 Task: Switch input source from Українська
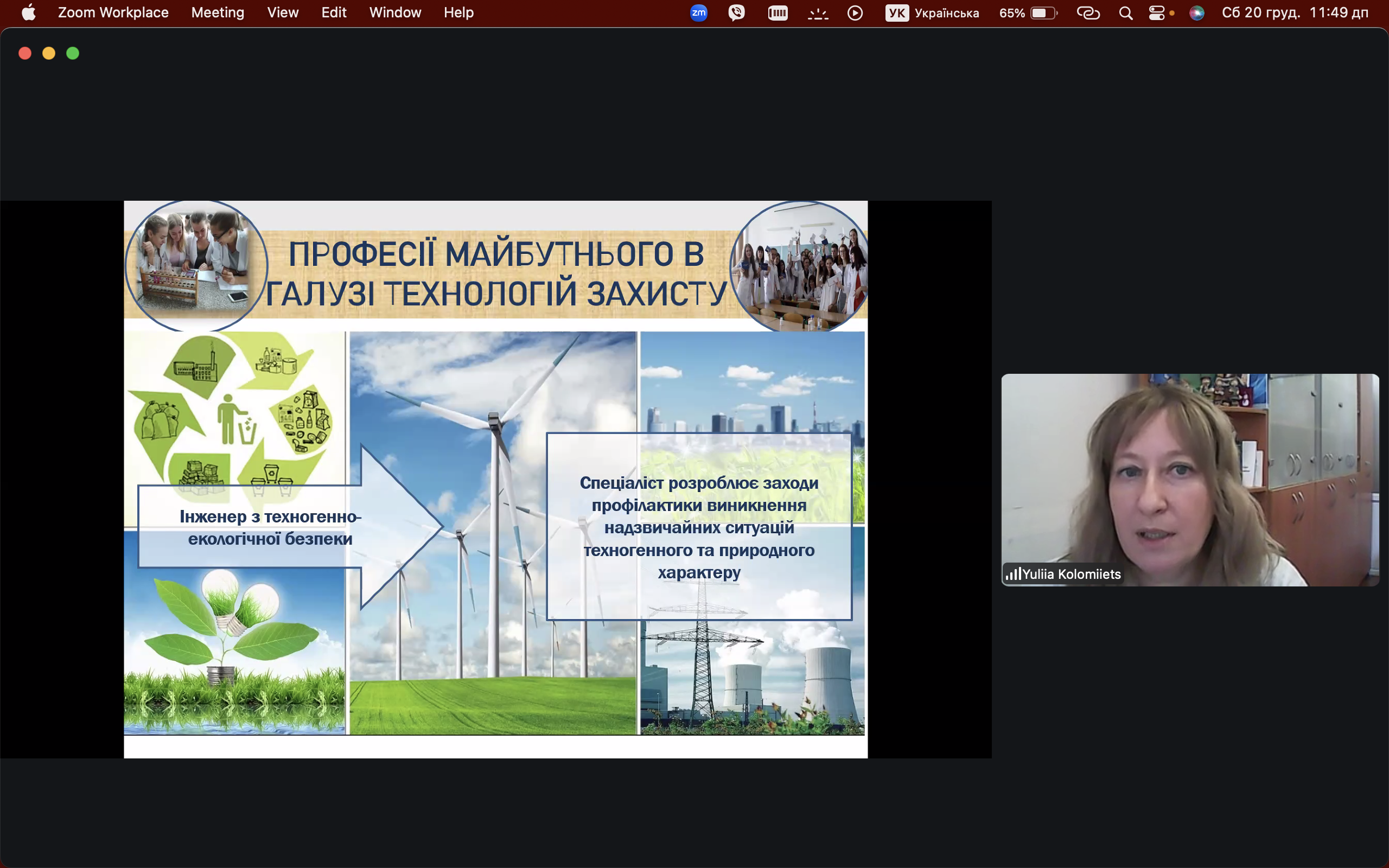(932, 12)
